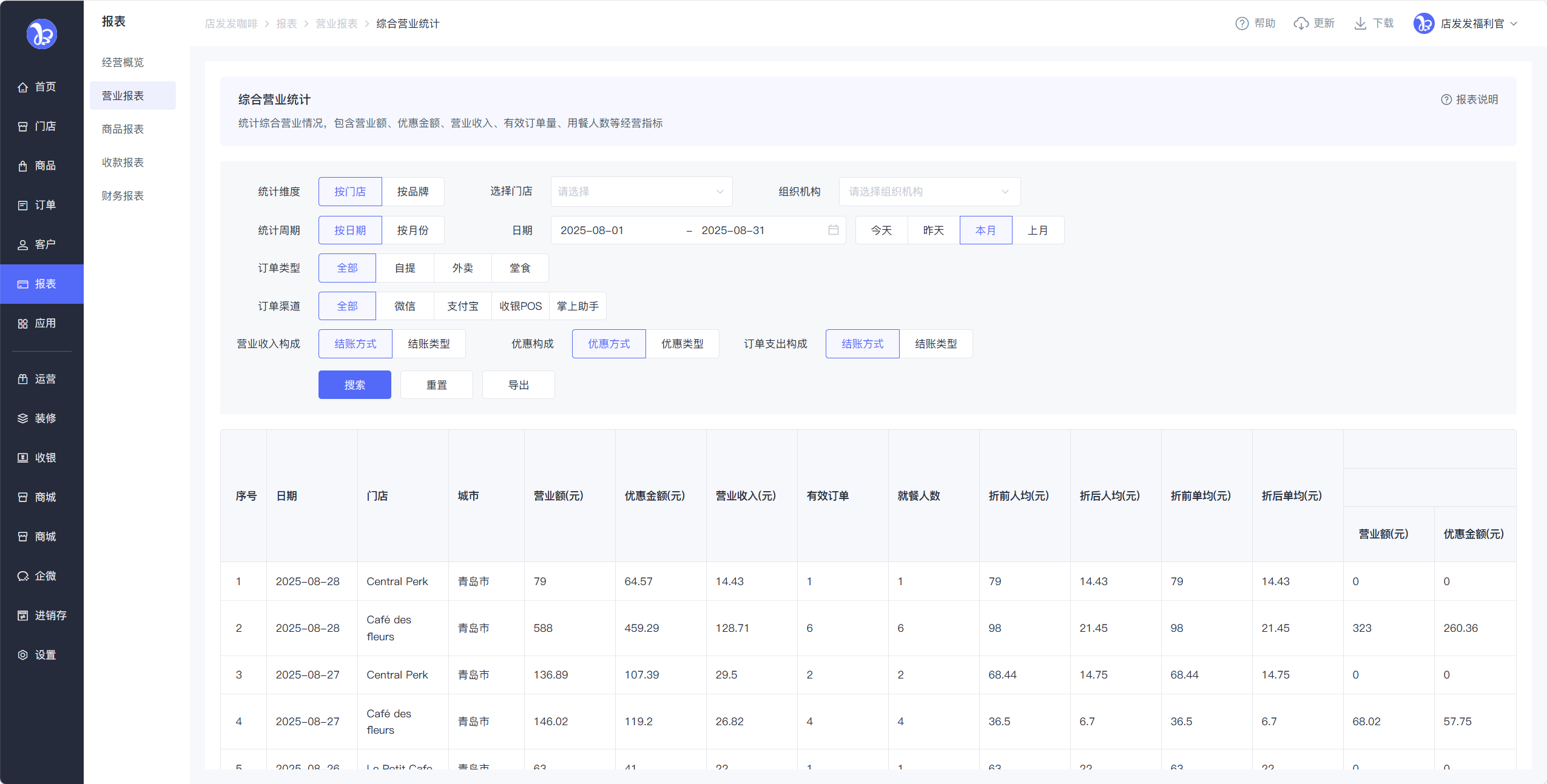This screenshot has height=784, width=1547.
Task: Open the 首页 home icon
Action: [x=23, y=87]
